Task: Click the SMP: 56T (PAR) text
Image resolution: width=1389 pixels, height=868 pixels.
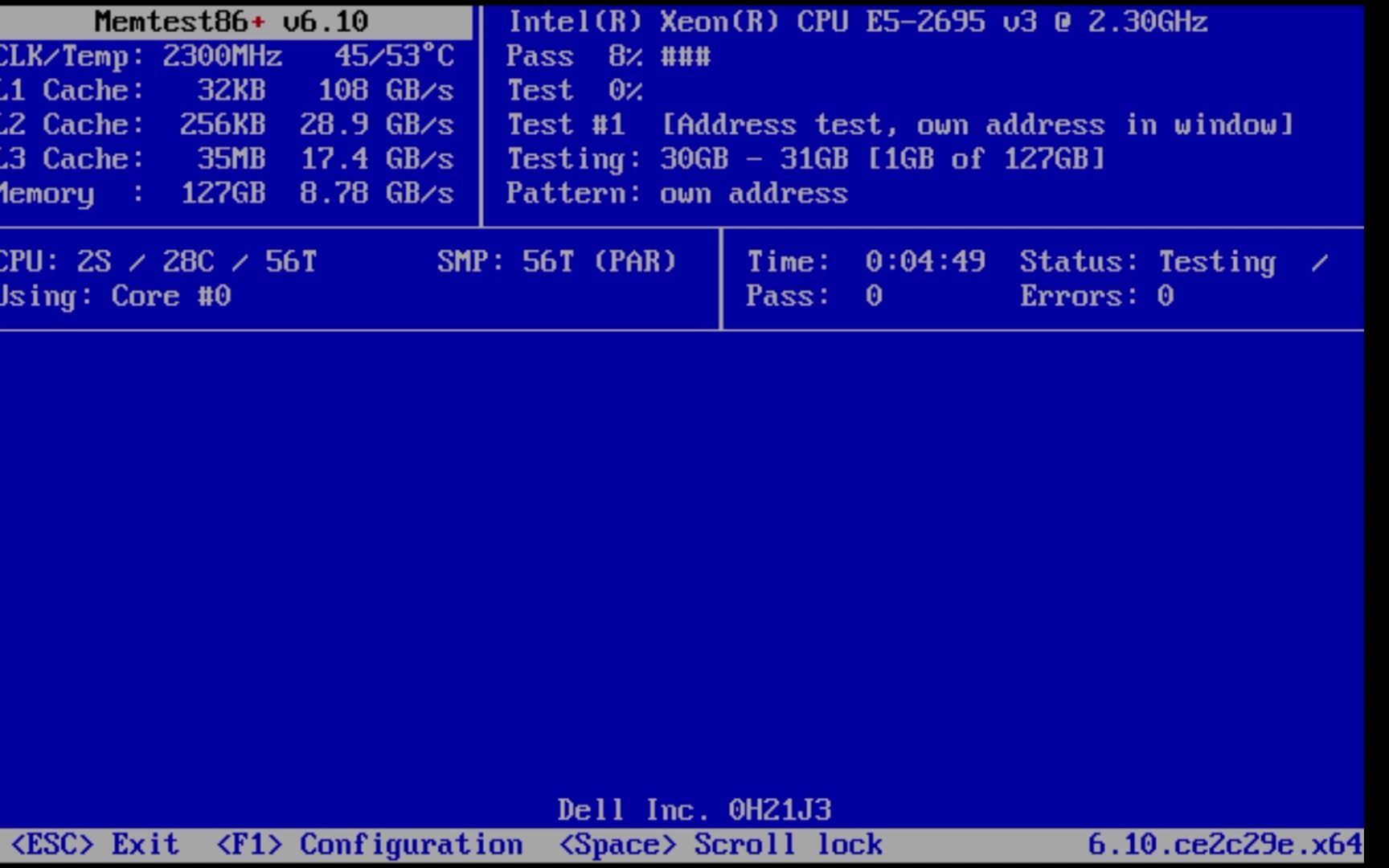Action: 557,262
